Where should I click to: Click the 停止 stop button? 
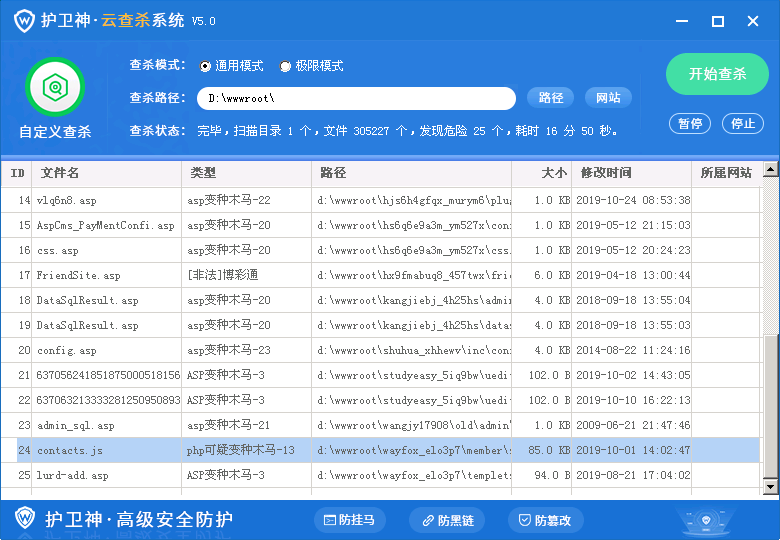click(x=743, y=123)
